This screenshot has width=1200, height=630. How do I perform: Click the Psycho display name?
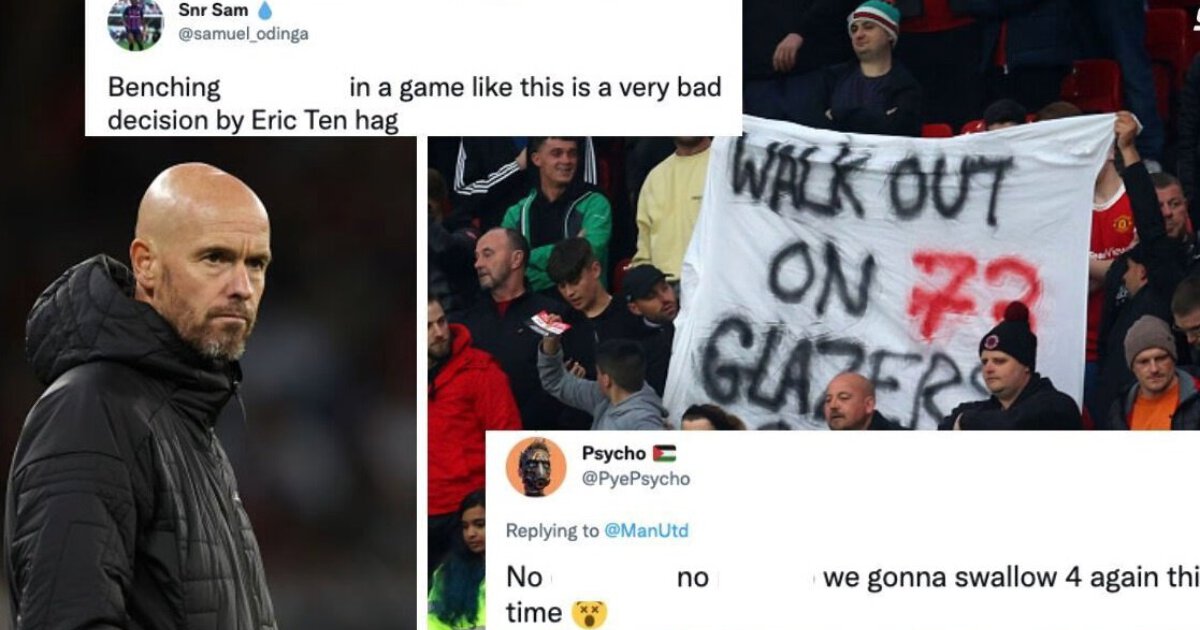[614, 453]
